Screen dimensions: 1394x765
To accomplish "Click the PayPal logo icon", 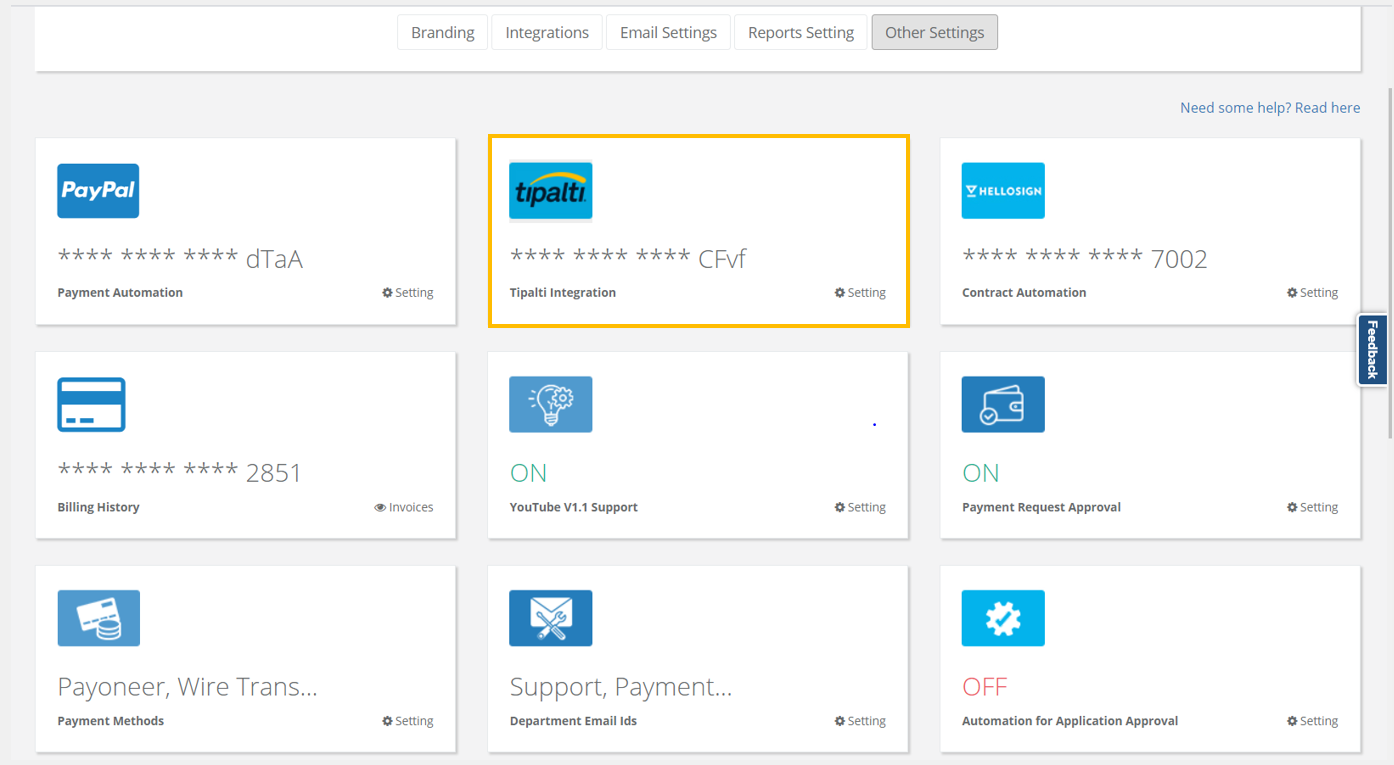I will tap(98, 191).
